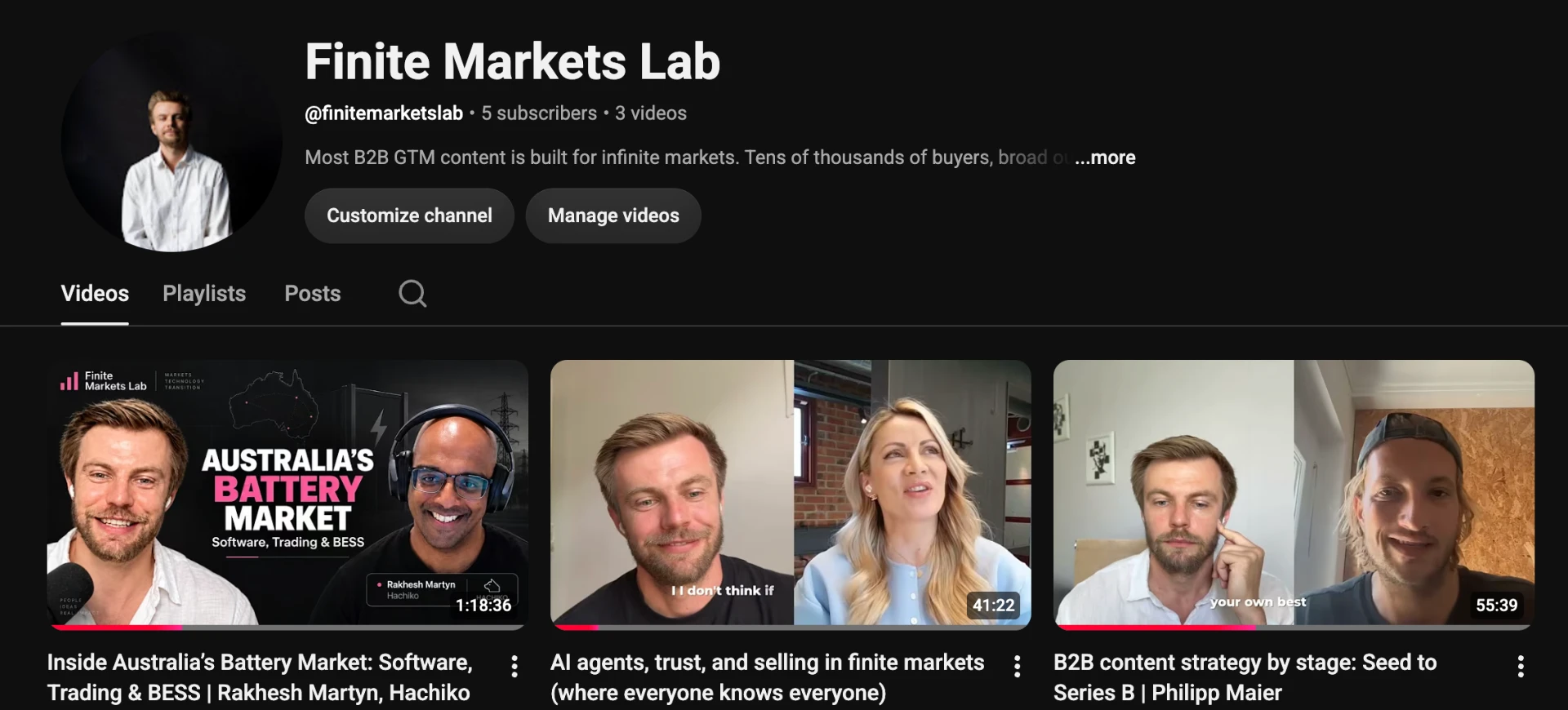Click the Manage videos button

(x=613, y=215)
